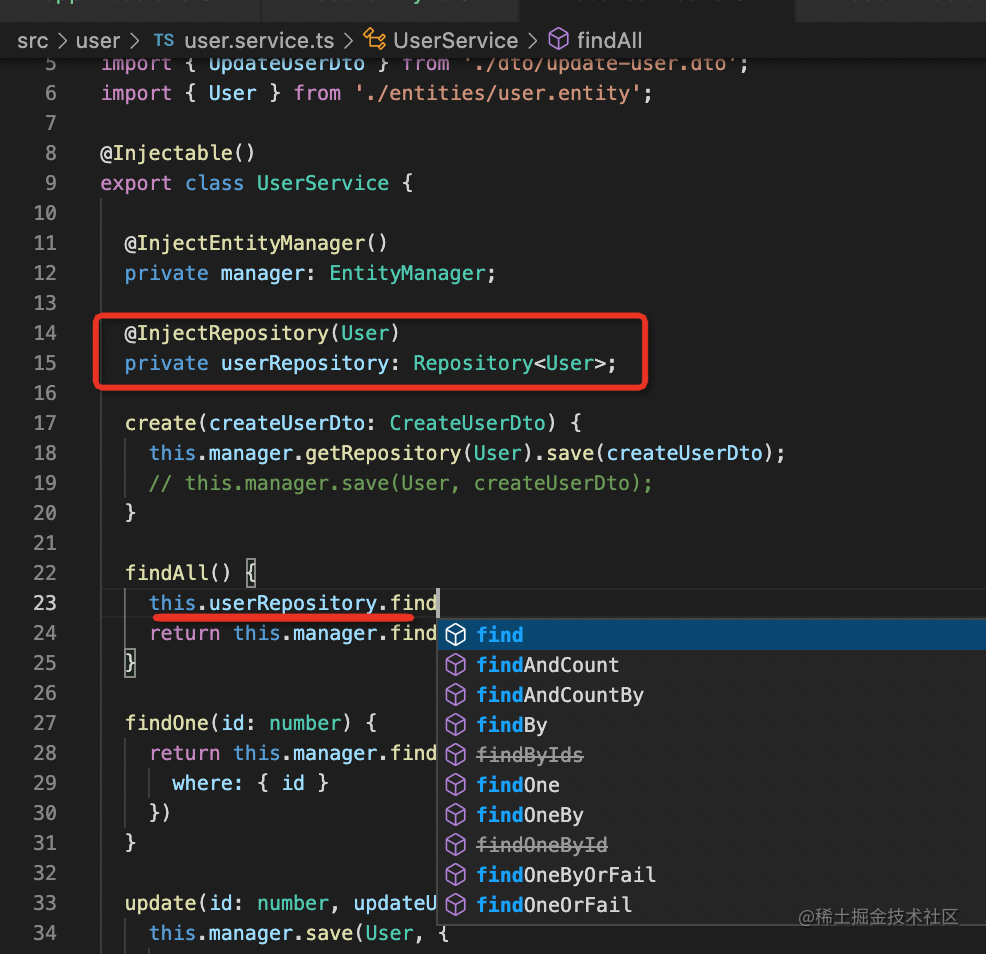Click the UserService class icon in breadcrumb
986x954 pixels.
[x=375, y=41]
